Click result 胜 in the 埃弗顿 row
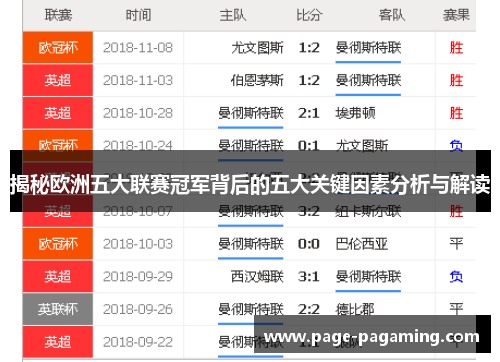The width and height of the screenshot is (500, 362). pyautogui.click(x=456, y=113)
